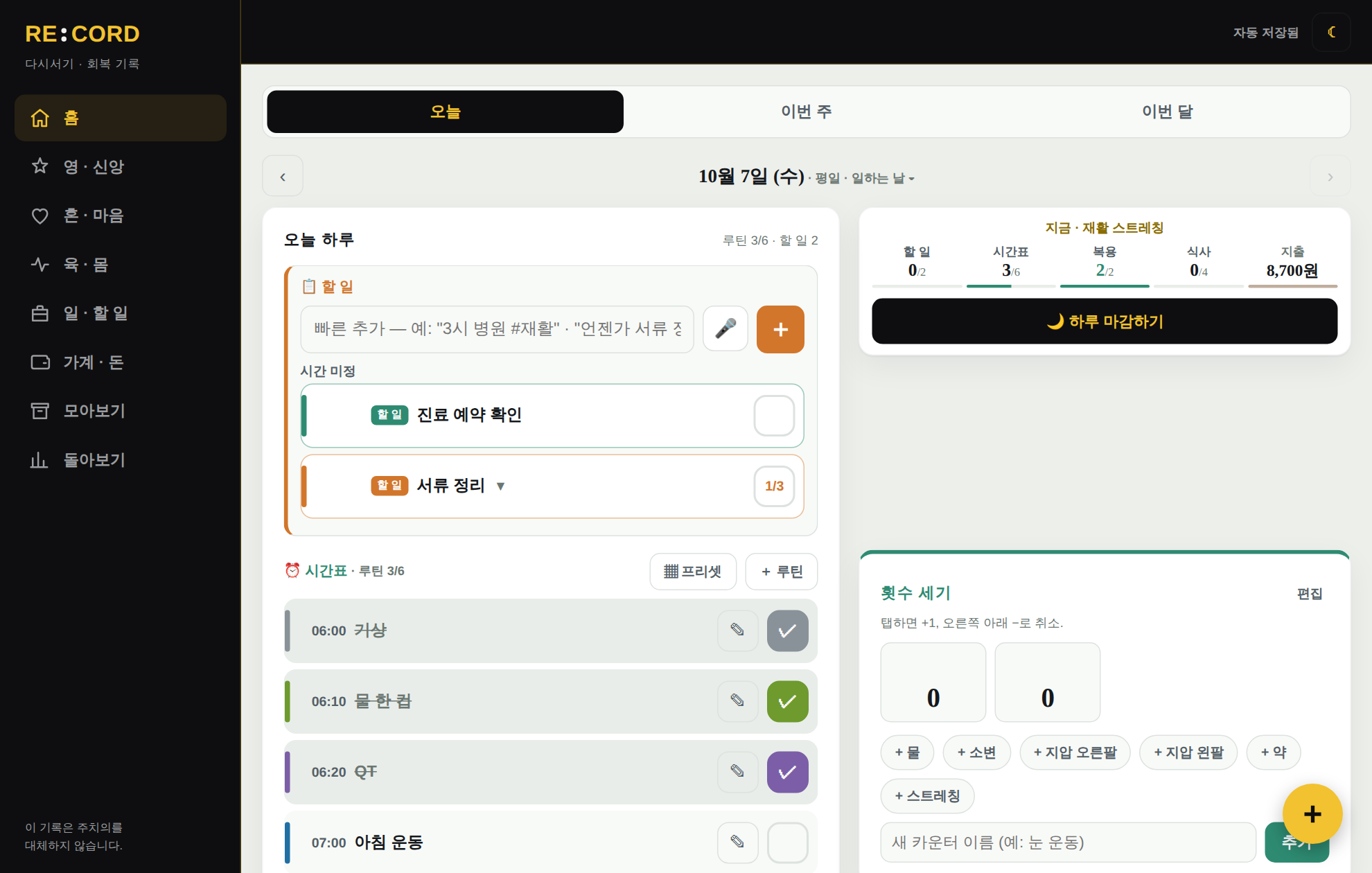The height and width of the screenshot is (873, 1372).
Task: Open the 평일·일하는 날 day type dropdown
Action: point(865,179)
